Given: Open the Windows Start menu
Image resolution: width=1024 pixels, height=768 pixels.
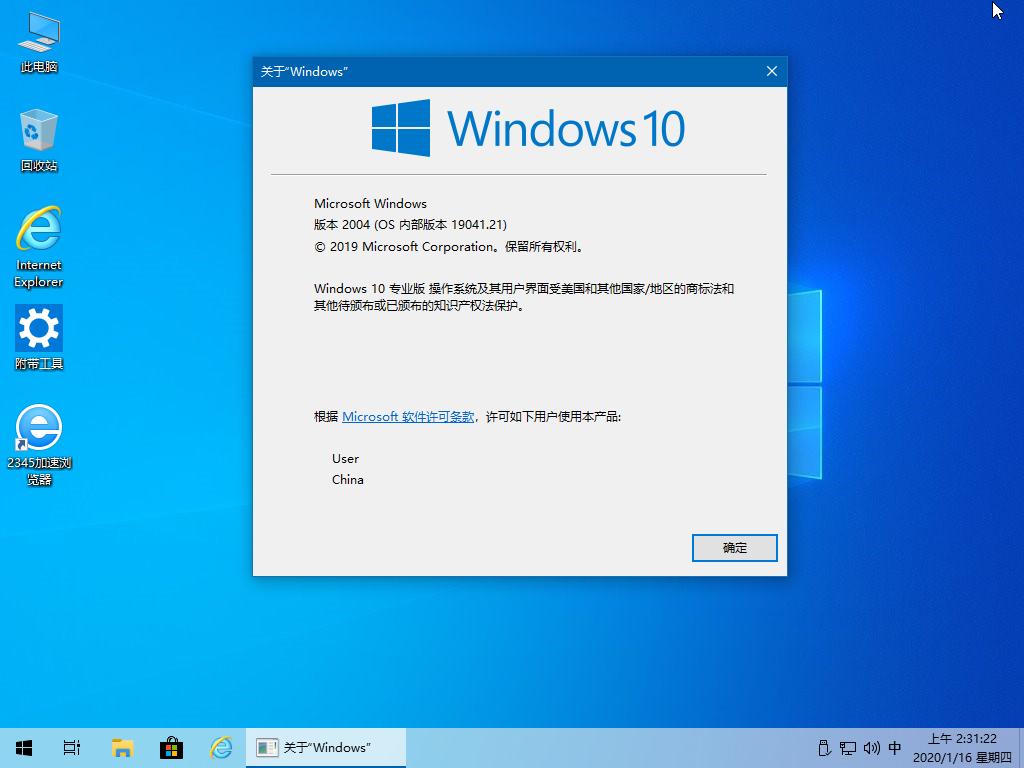Looking at the screenshot, I should (x=24, y=748).
